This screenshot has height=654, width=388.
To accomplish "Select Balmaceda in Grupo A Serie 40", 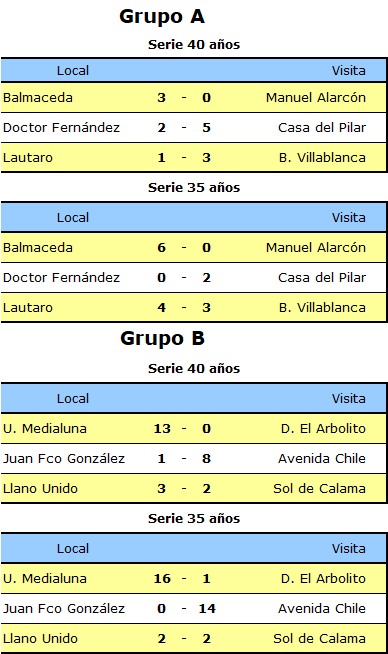I will (38, 98).
